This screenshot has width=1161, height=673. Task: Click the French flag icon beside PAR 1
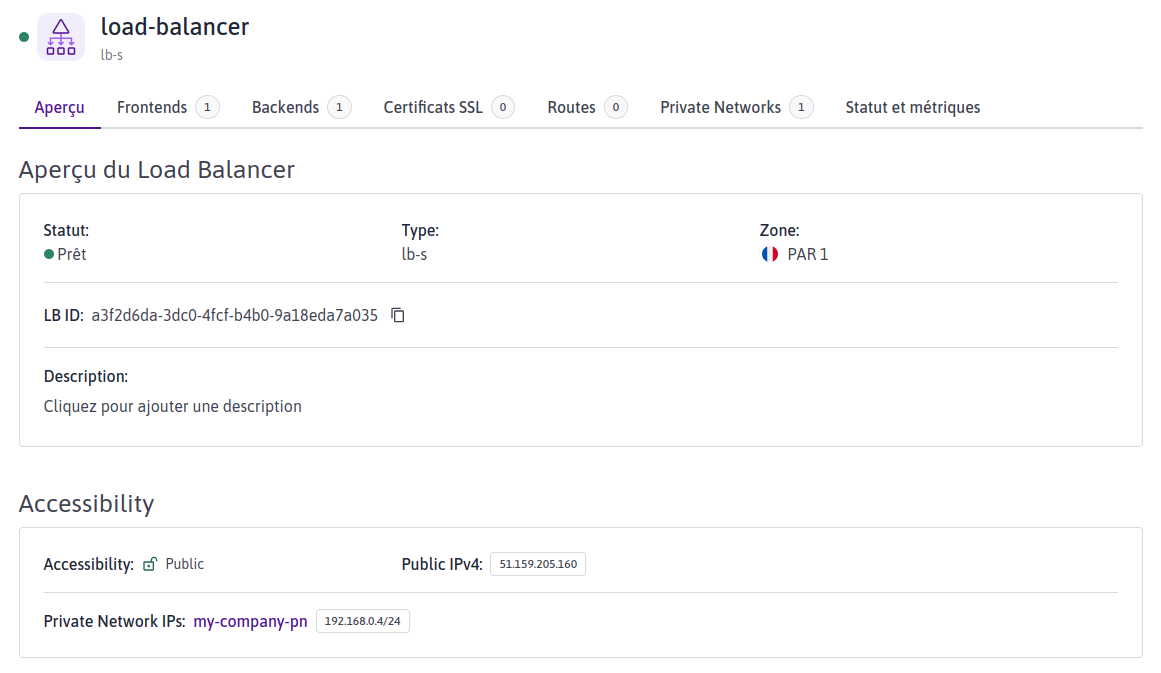coord(769,254)
